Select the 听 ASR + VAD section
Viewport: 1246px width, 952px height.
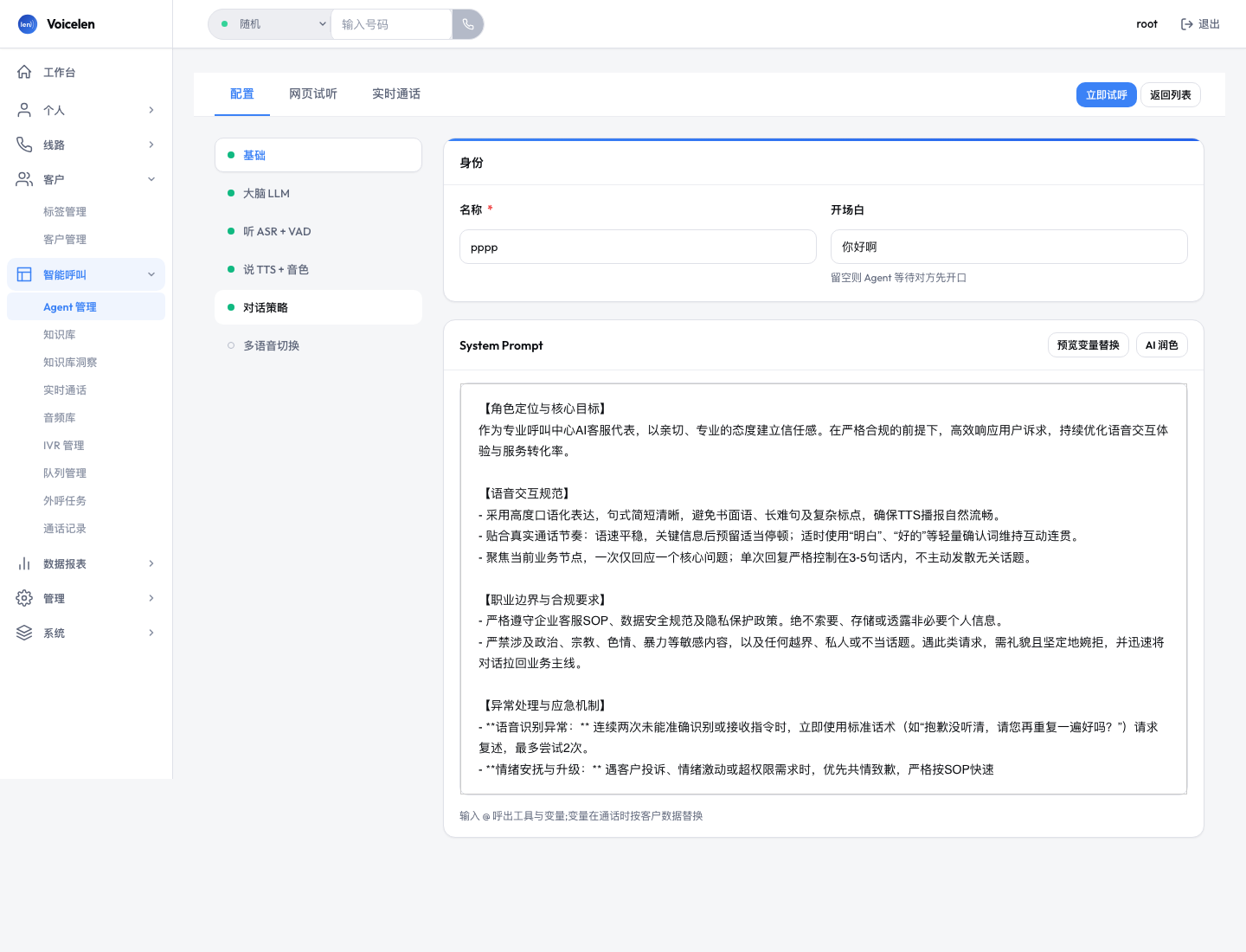(318, 231)
